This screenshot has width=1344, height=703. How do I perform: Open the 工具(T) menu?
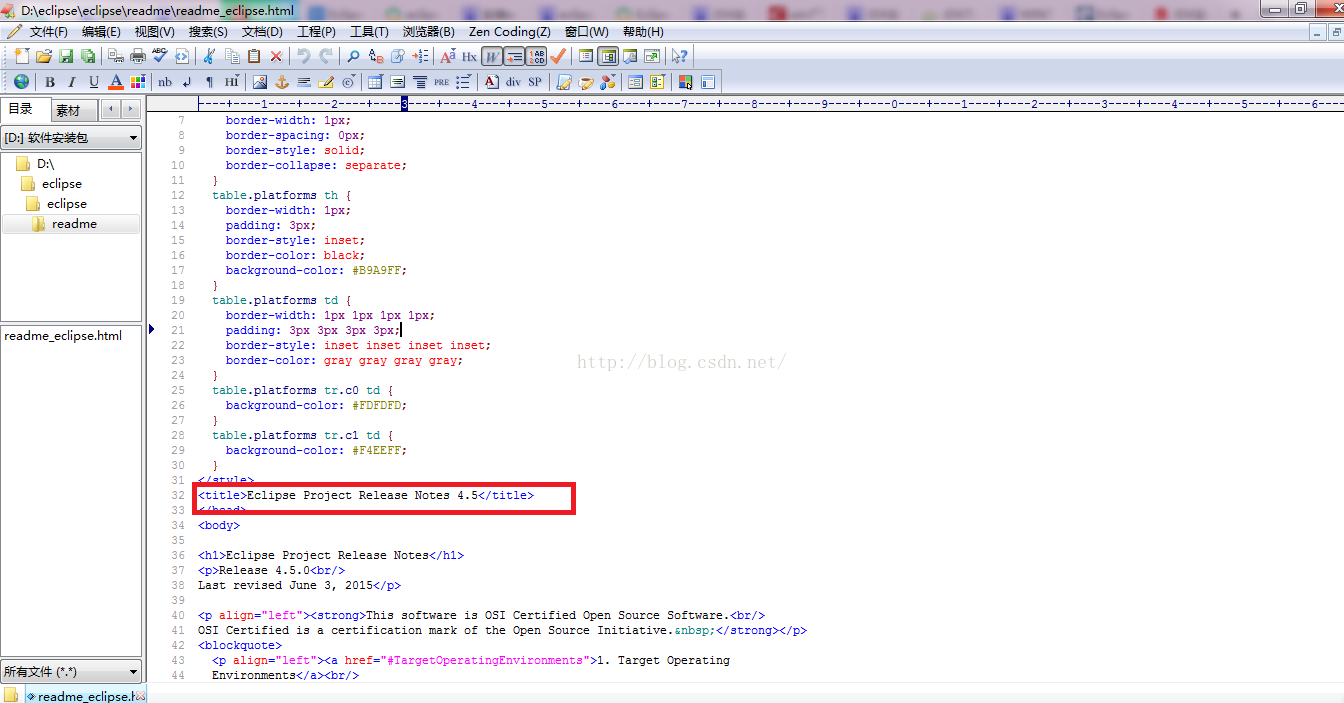click(x=369, y=32)
